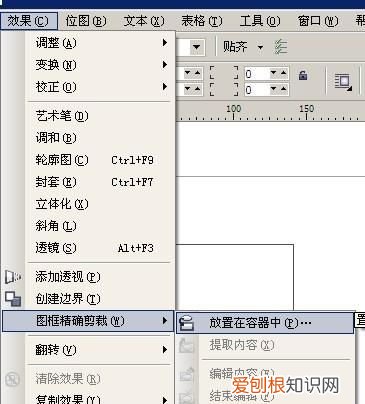Toggle the lock ratio padlock icon
Viewport: 365px width, 404px height.
point(303,75)
